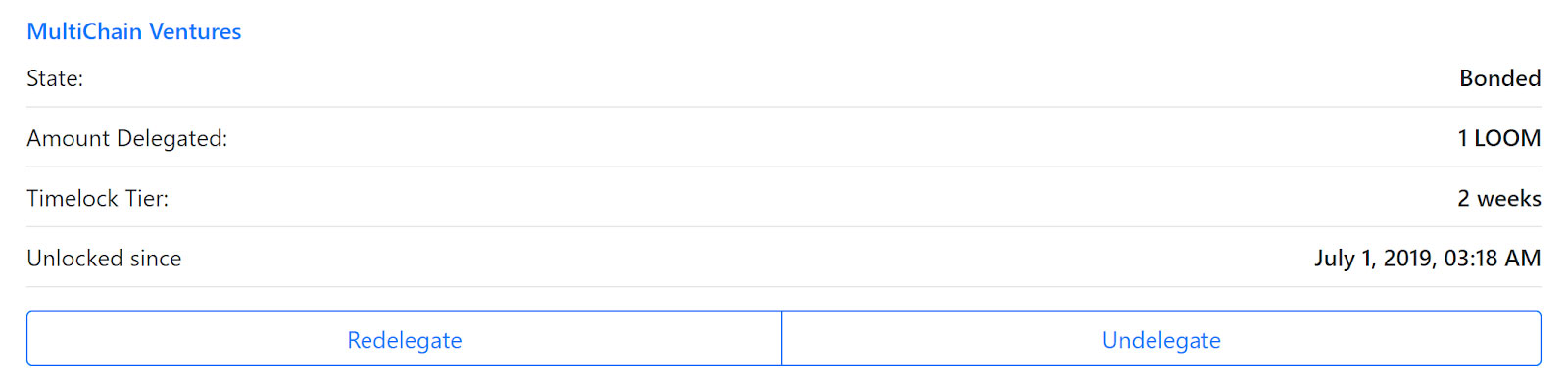Click the Undelegate button
1568x381 pixels.
click(1161, 339)
